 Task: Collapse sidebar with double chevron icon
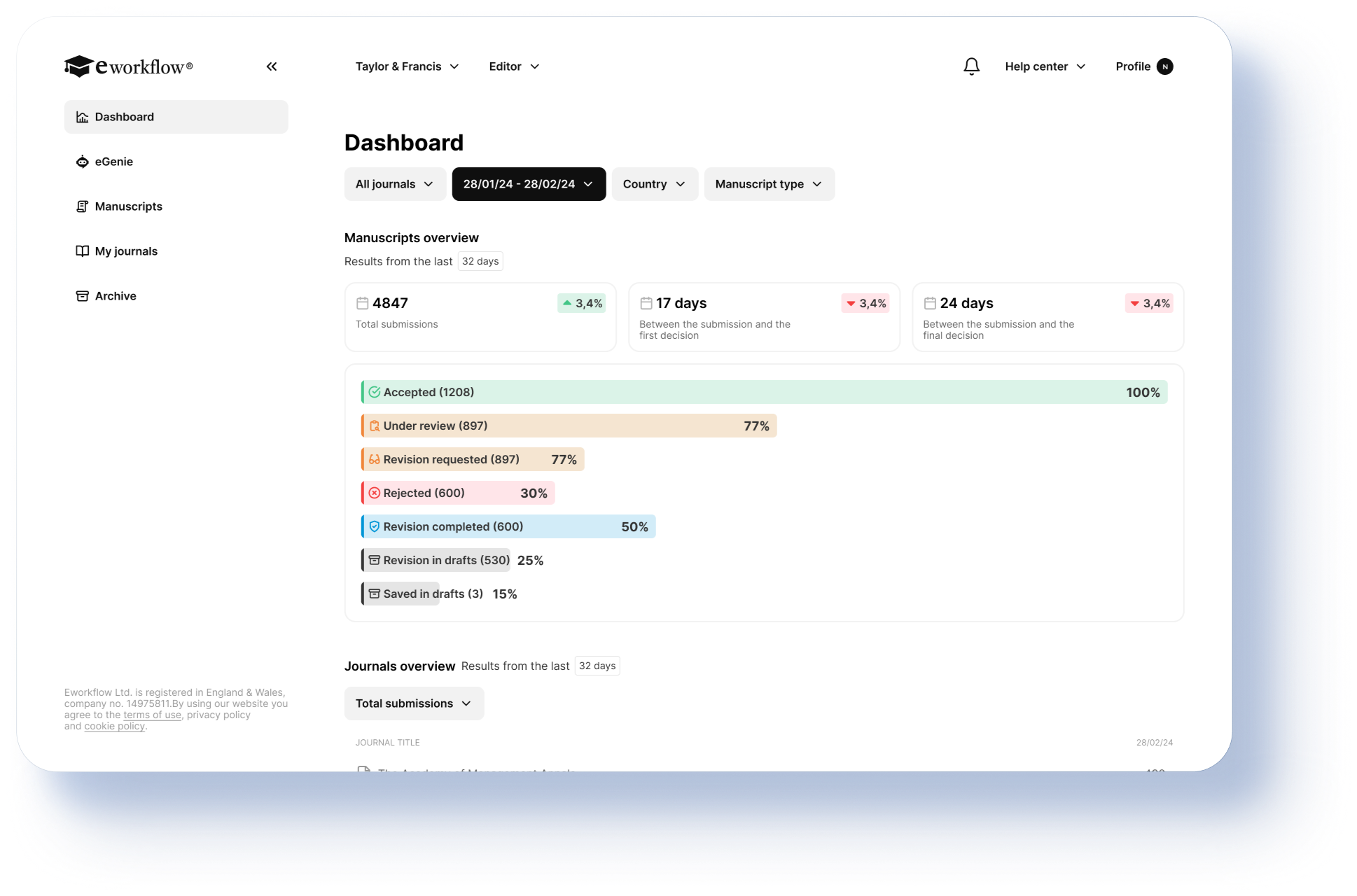click(x=272, y=66)
